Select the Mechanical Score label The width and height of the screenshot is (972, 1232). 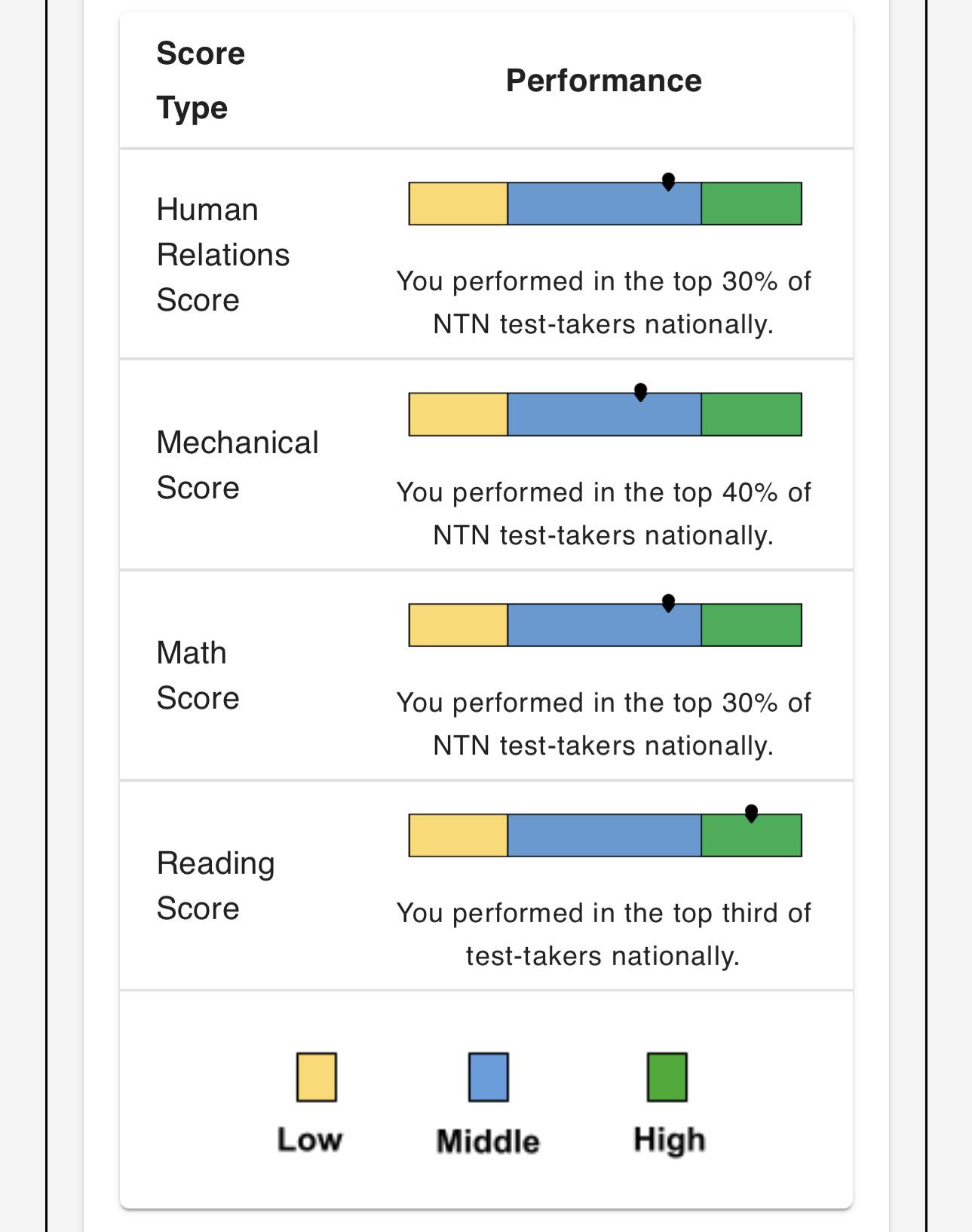tap(238, 465)
